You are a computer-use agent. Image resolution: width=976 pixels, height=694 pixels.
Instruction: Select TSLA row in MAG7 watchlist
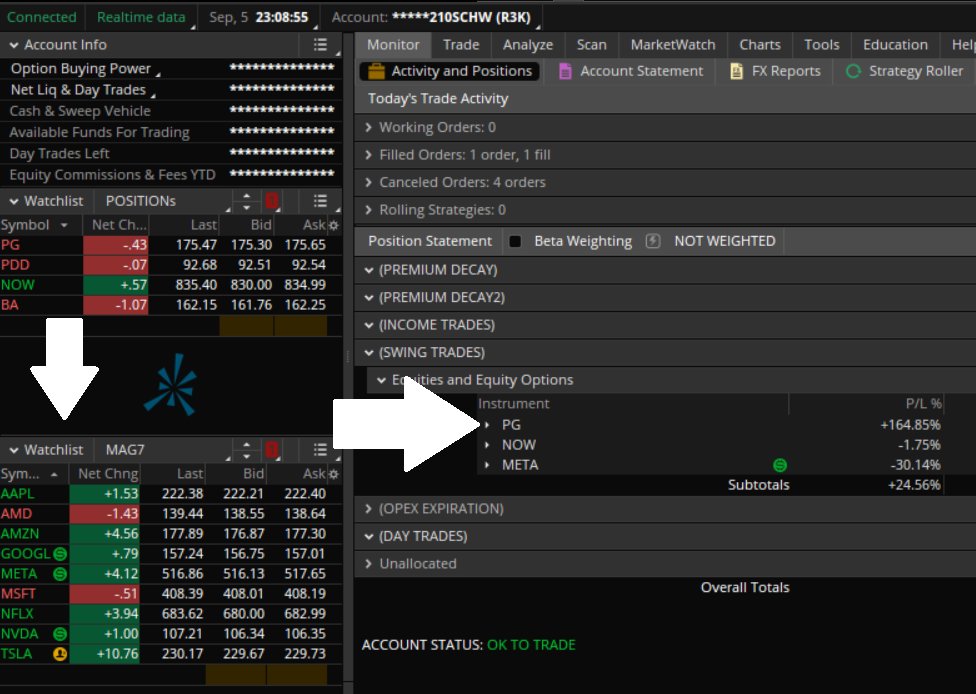(x=171, y=654)
